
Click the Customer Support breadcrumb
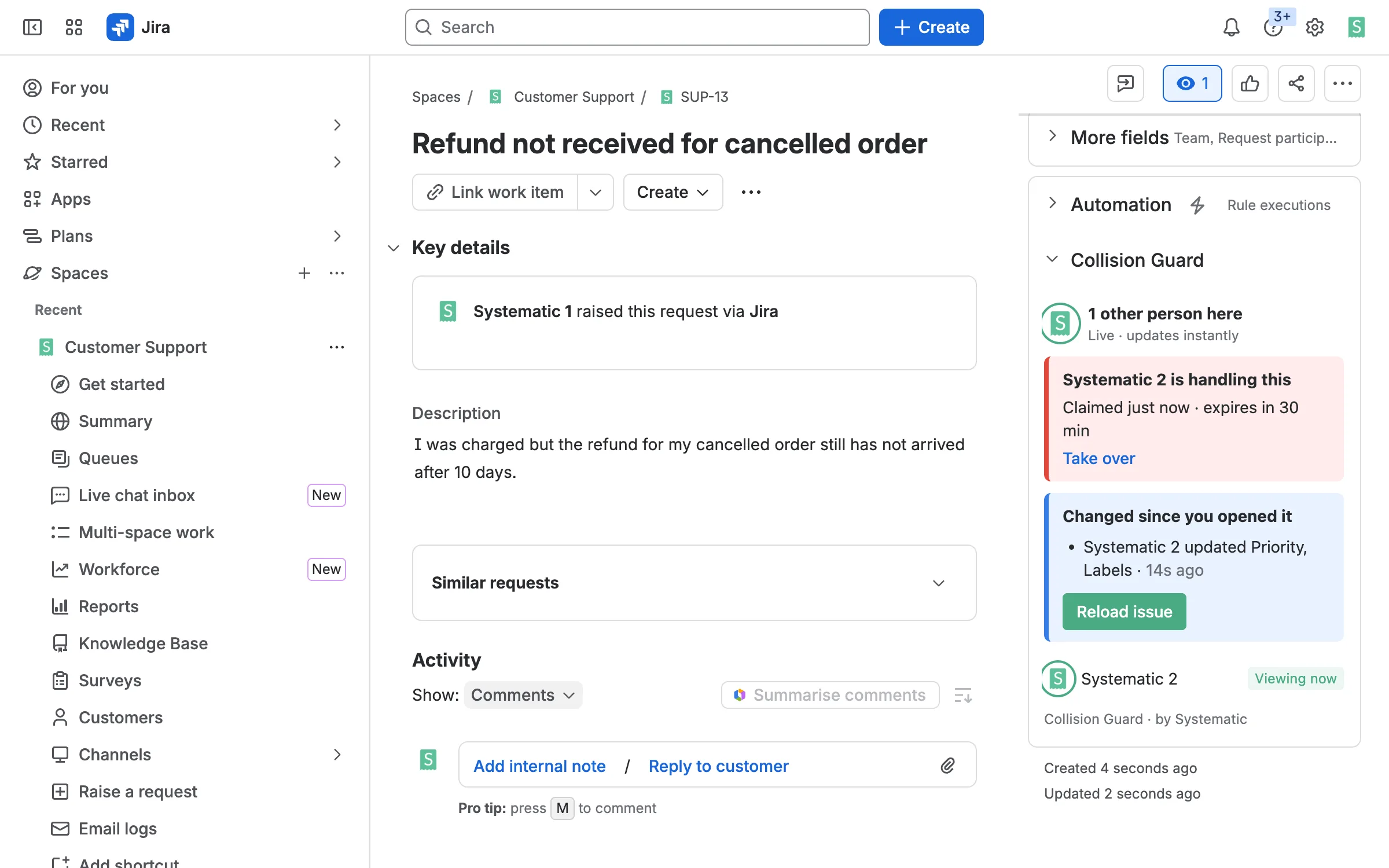(574, 97)
